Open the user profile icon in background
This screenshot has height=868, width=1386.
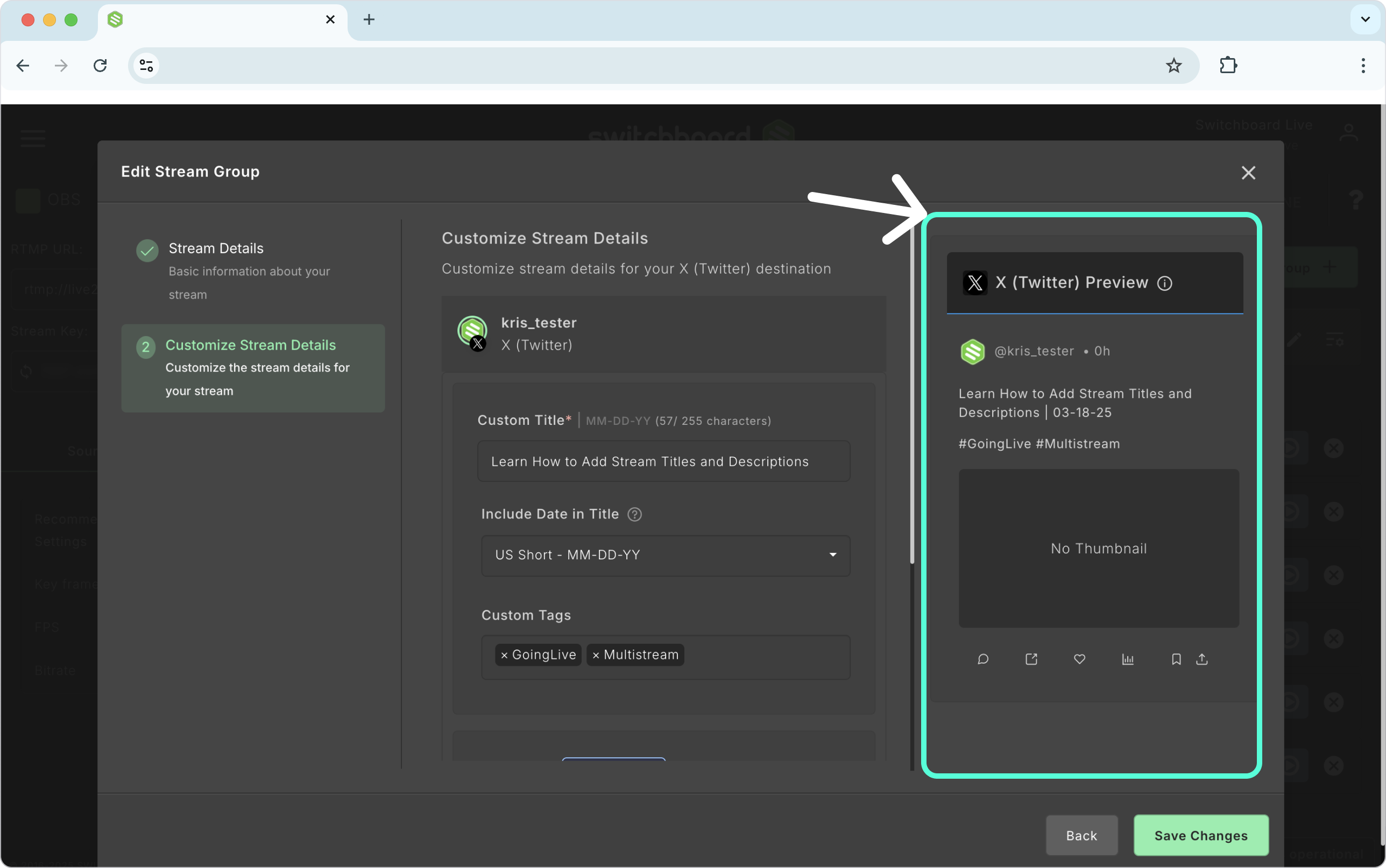(x=1349, y=133)
